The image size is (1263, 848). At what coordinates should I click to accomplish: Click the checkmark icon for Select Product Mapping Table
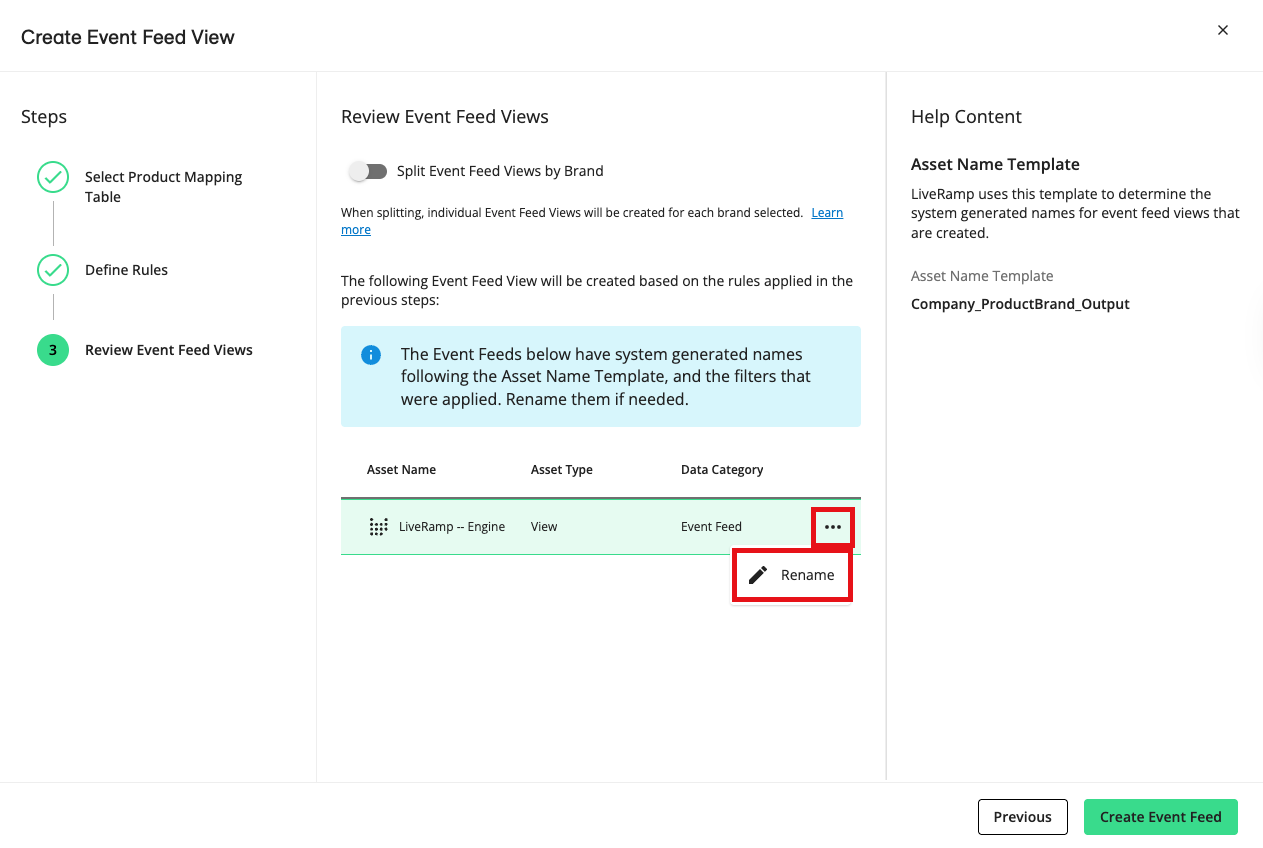pyautogui.click(x=53, y=177)
